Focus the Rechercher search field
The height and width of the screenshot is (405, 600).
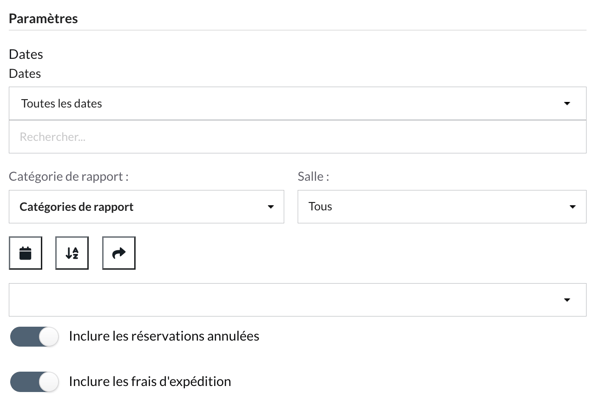[x=298, y=137]
